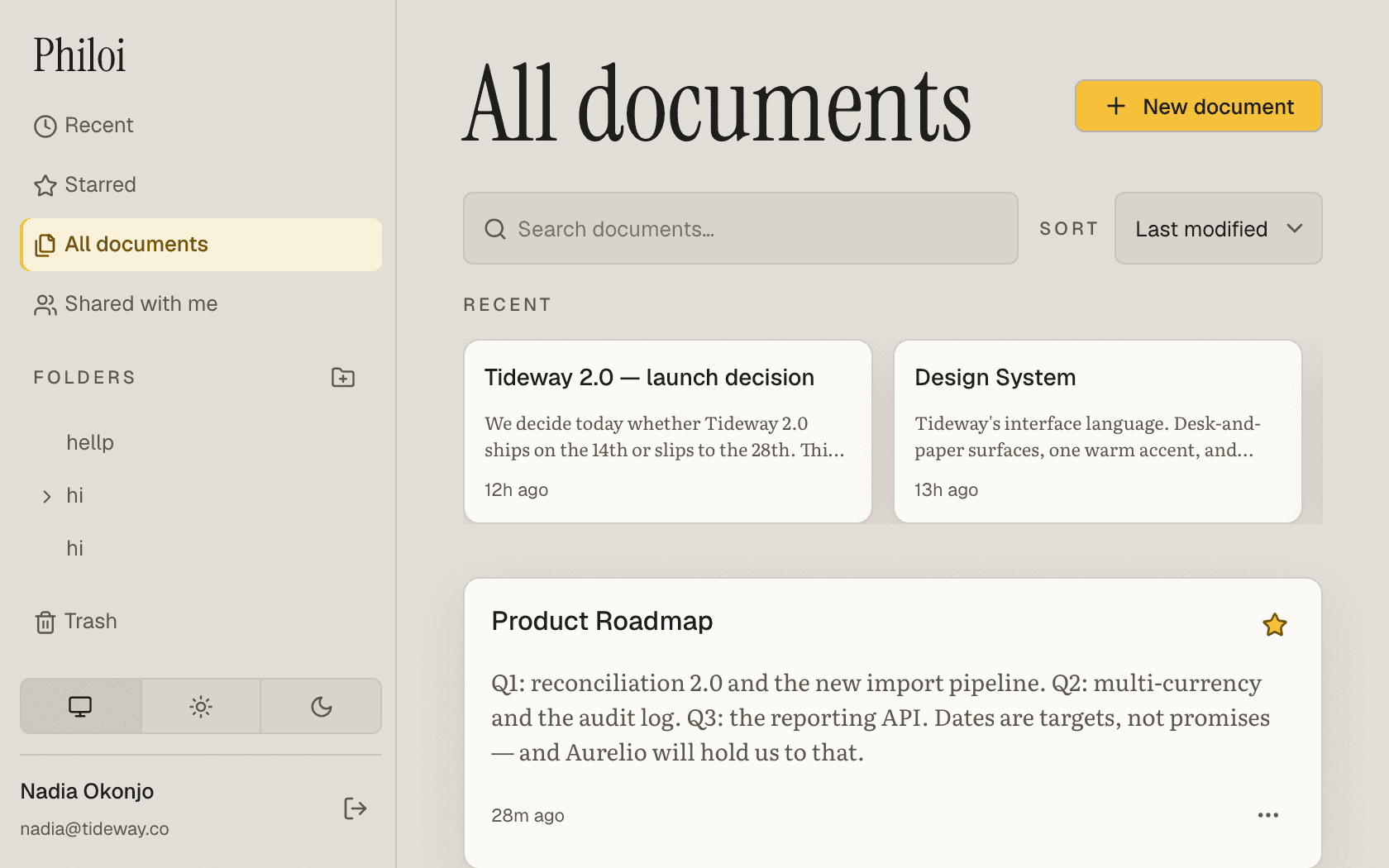Open the Product Roadmap document title
This screenshot has height=868, width=1389.
(x=602, y=621)
